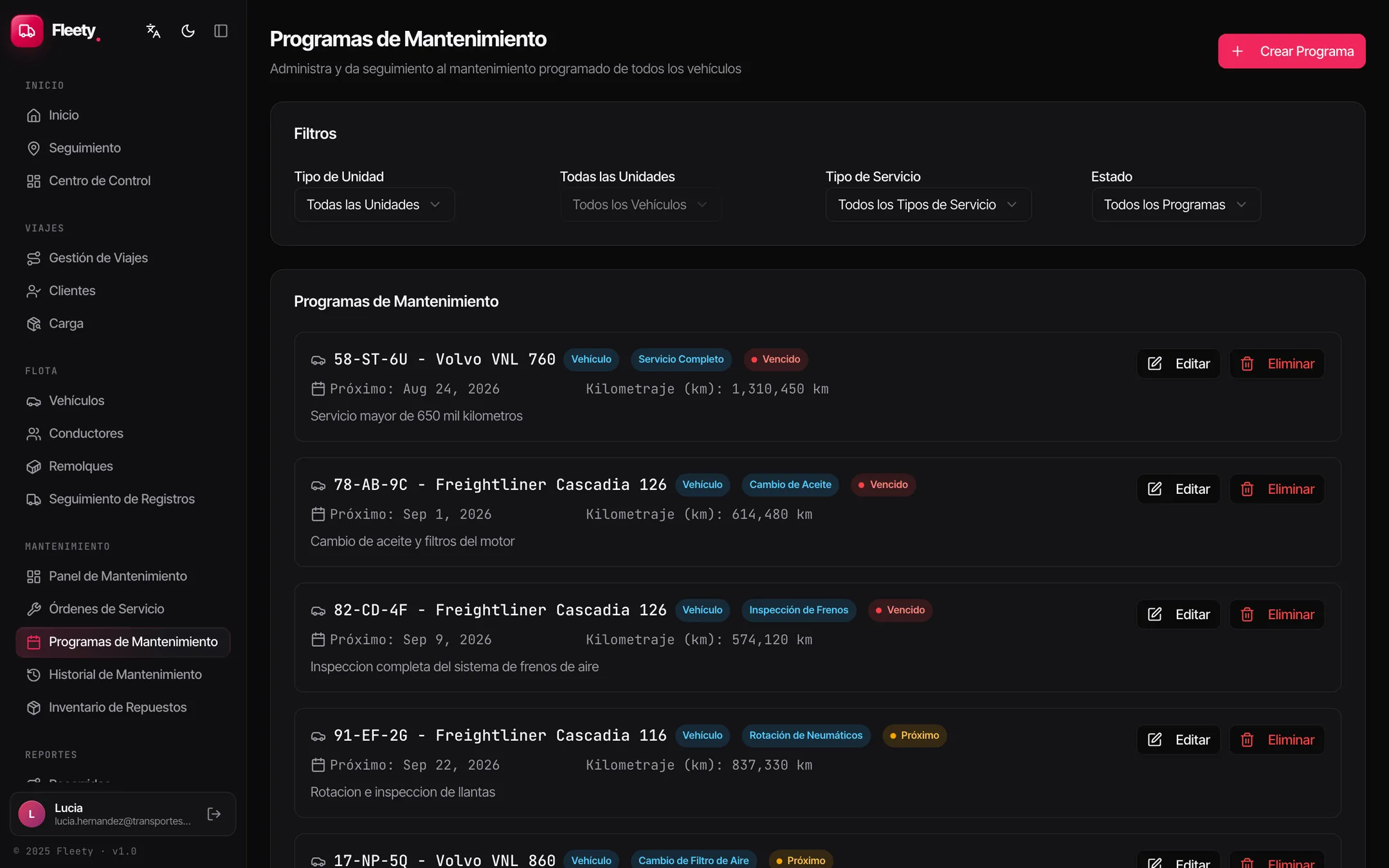Delete the 82-CD-4F brake inspection program
The height and width of the screenshot is (868, 1389).
click(x=1276, y=615)
